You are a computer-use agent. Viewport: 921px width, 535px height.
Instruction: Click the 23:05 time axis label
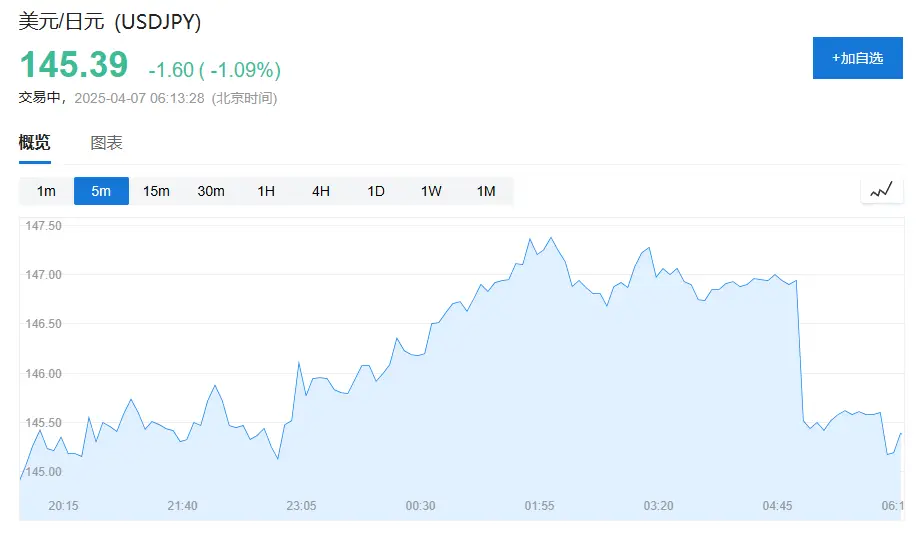(301, 506)
